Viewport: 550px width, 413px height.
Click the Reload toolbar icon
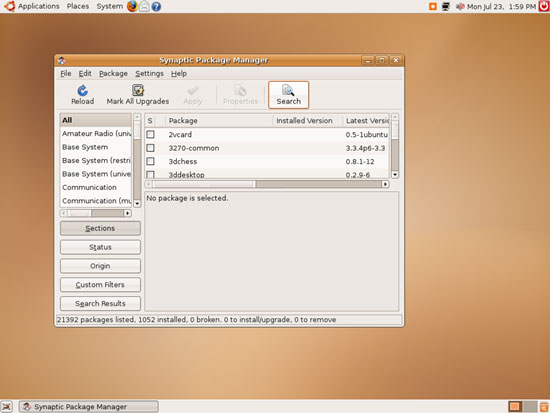(x=82, y=91)
